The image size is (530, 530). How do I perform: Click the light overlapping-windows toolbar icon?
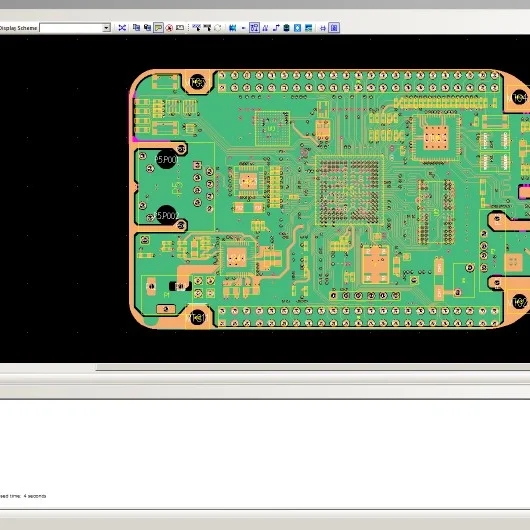click(x=136, y=28)
